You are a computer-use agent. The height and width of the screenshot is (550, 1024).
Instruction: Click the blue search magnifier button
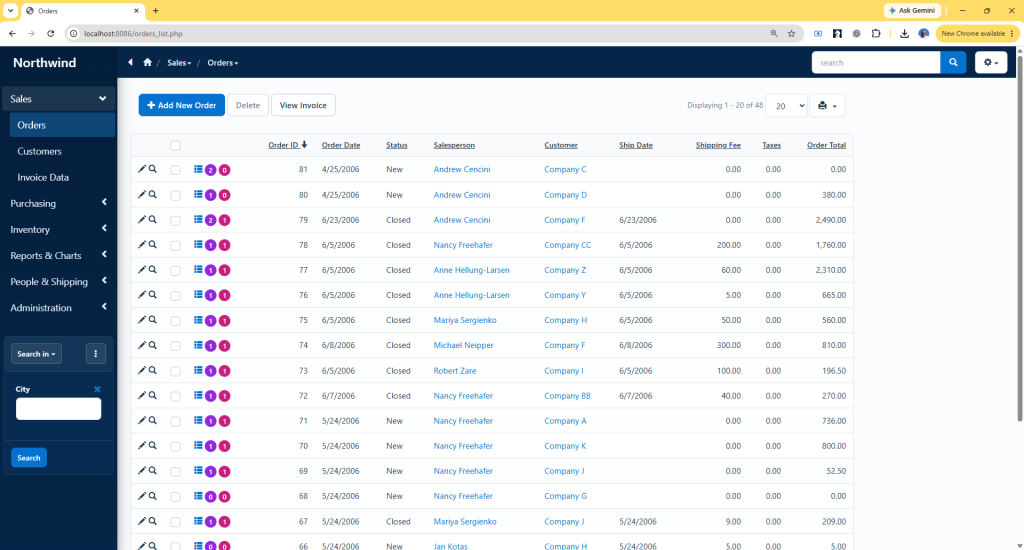click(953, 63)
